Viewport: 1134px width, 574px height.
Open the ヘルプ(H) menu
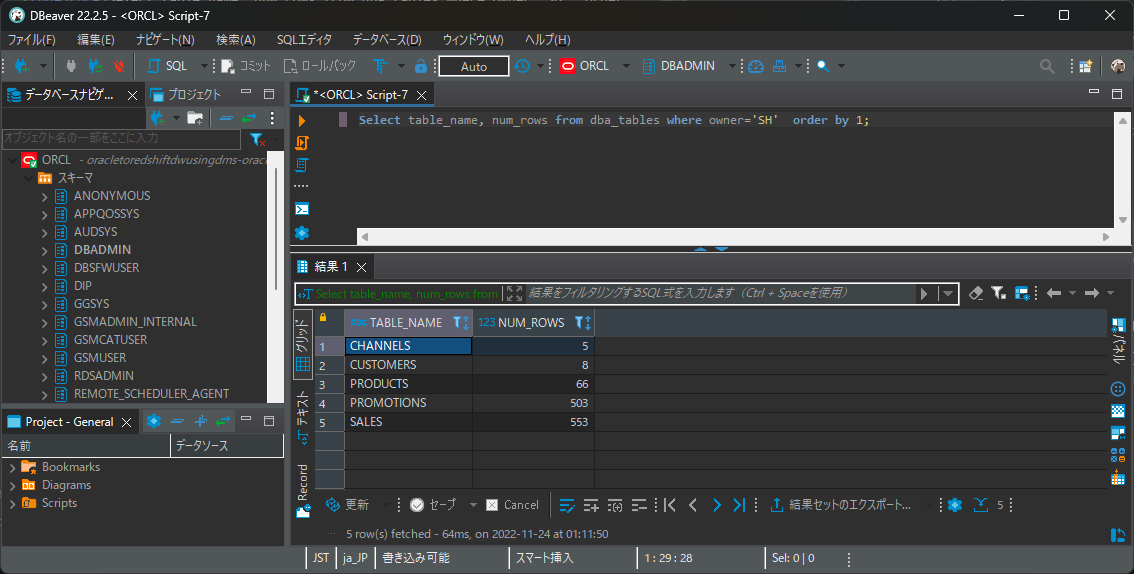pyautogui.click(x=547, y=40)
